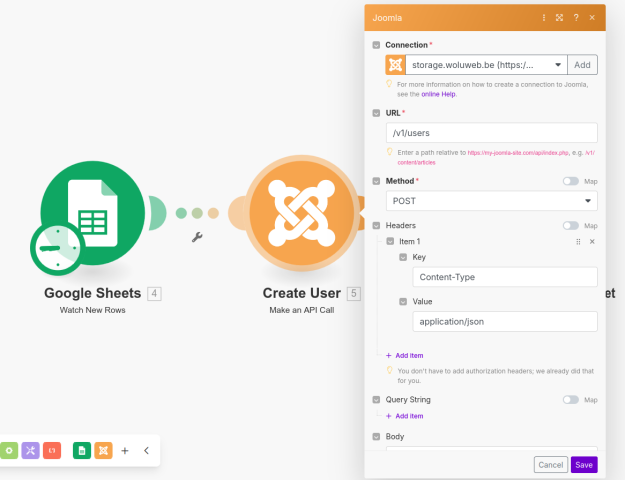The width and height of the screenshot is (625, 480).
Task: Toggle the Method field checkbox
Action: pyautogui.click(x=376, y=181)
